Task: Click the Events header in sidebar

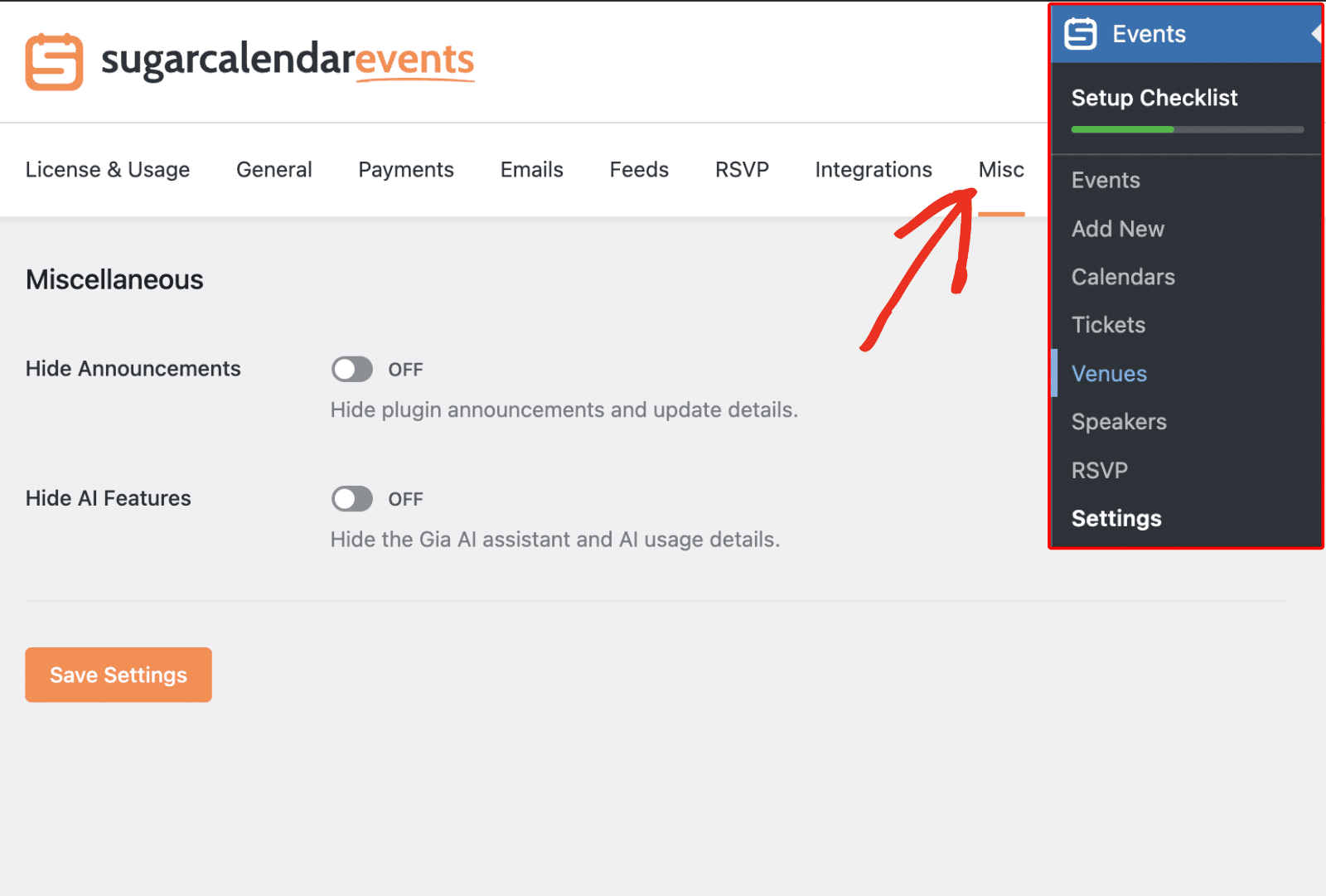Action: tap(1186, 34)
